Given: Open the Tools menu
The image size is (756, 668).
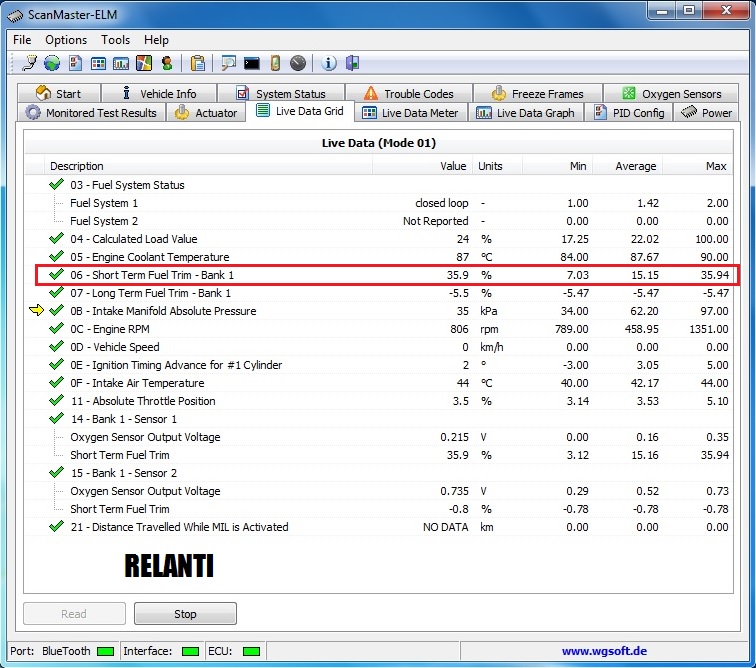Looking at the screenshot, I should click(115, 40).
